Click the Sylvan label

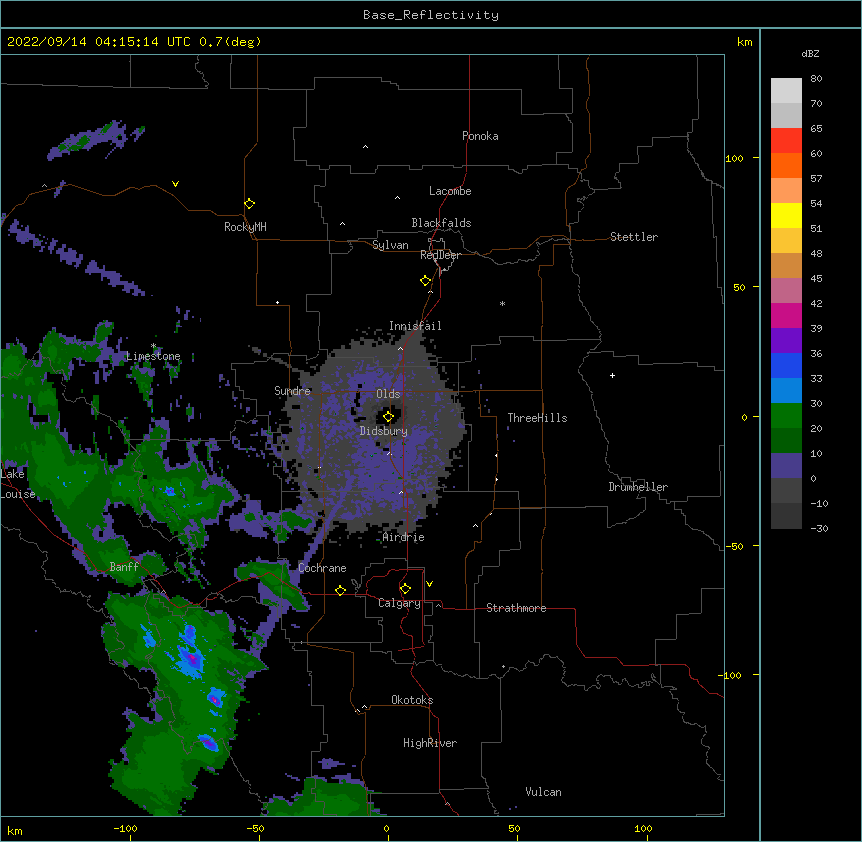pyautogui.click(x=390, y=245)
